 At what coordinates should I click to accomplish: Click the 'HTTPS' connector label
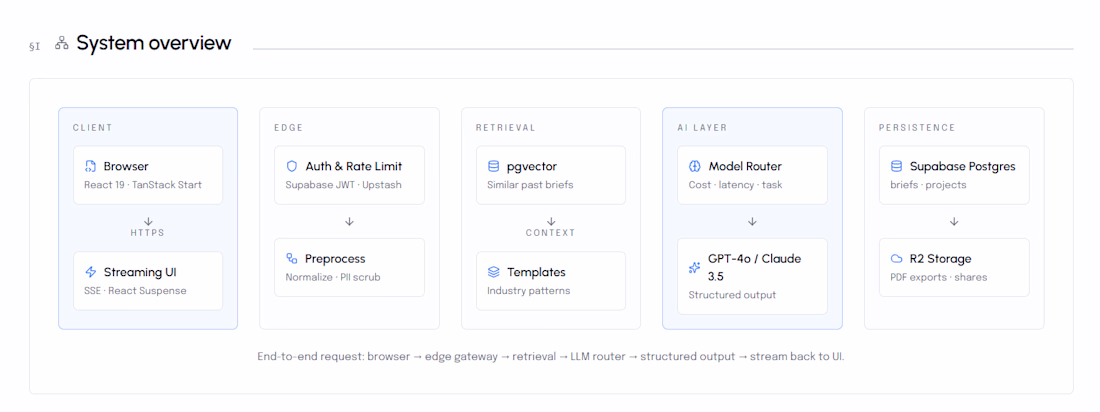[x=148, y=232]
